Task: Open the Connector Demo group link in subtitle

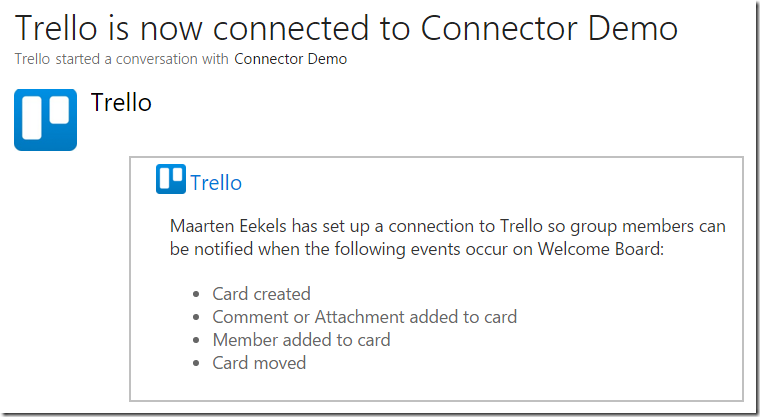Action: click(290, 59)
